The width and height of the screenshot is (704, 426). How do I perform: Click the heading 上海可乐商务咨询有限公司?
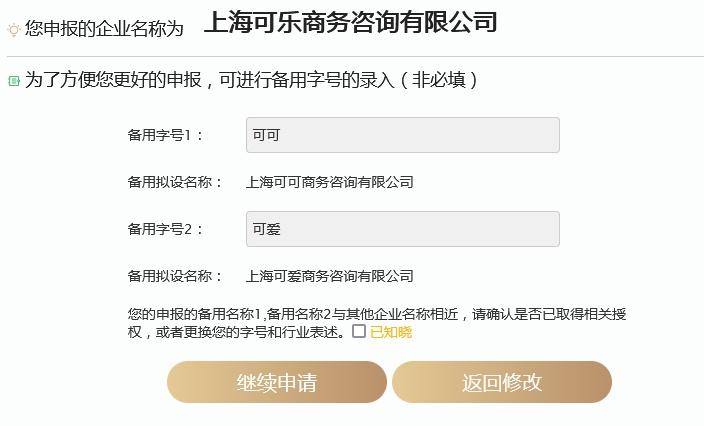350,23
